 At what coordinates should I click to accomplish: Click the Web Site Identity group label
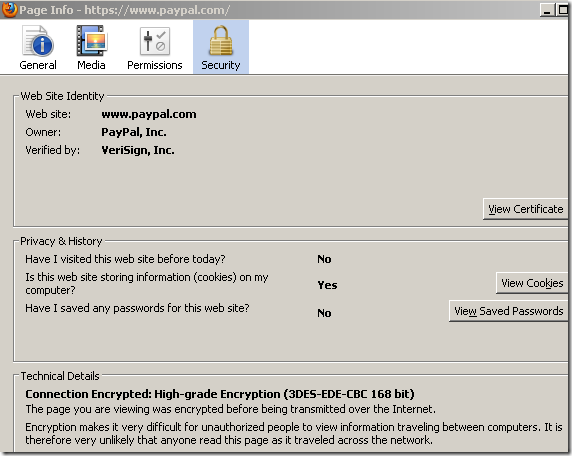point(62,96)
